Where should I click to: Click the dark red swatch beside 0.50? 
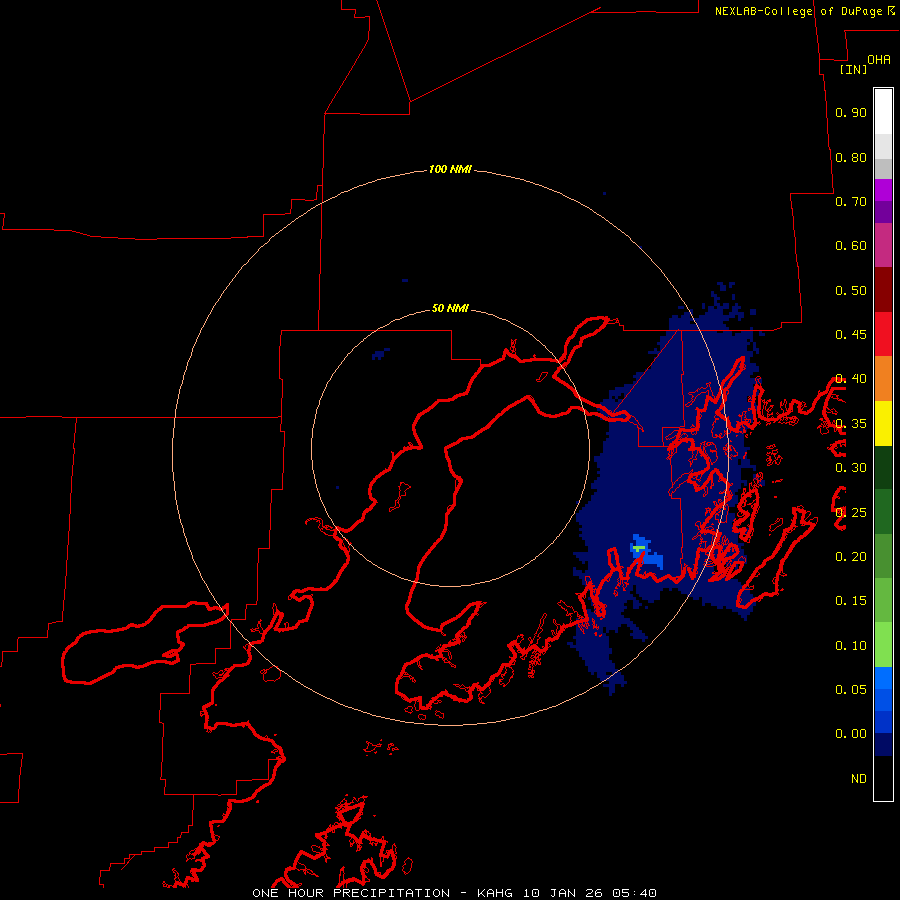pyautogui.click(x=883, y=289)
